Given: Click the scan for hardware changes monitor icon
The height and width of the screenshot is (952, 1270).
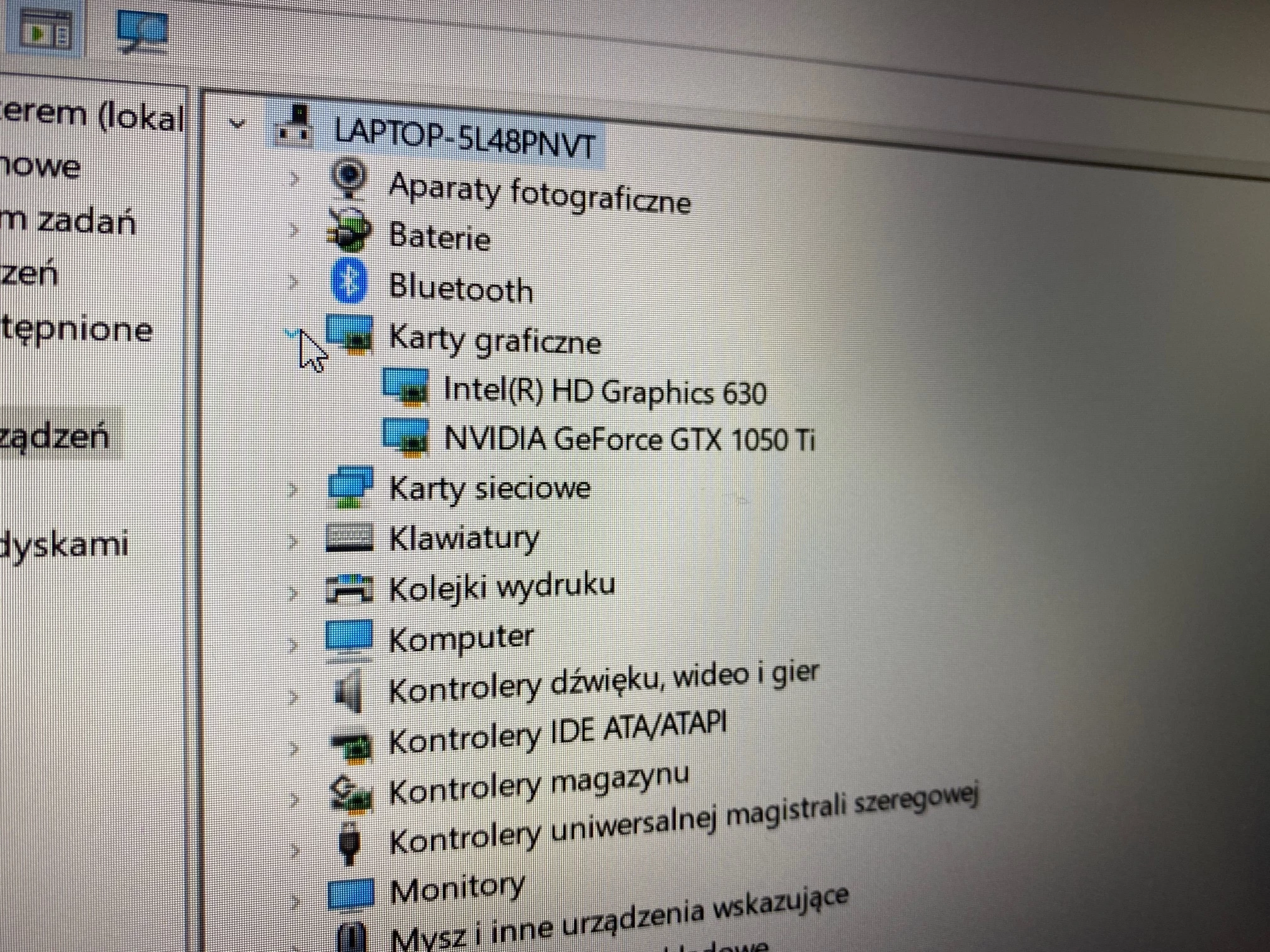Looking at the screenshot, I should coord(143,30).
